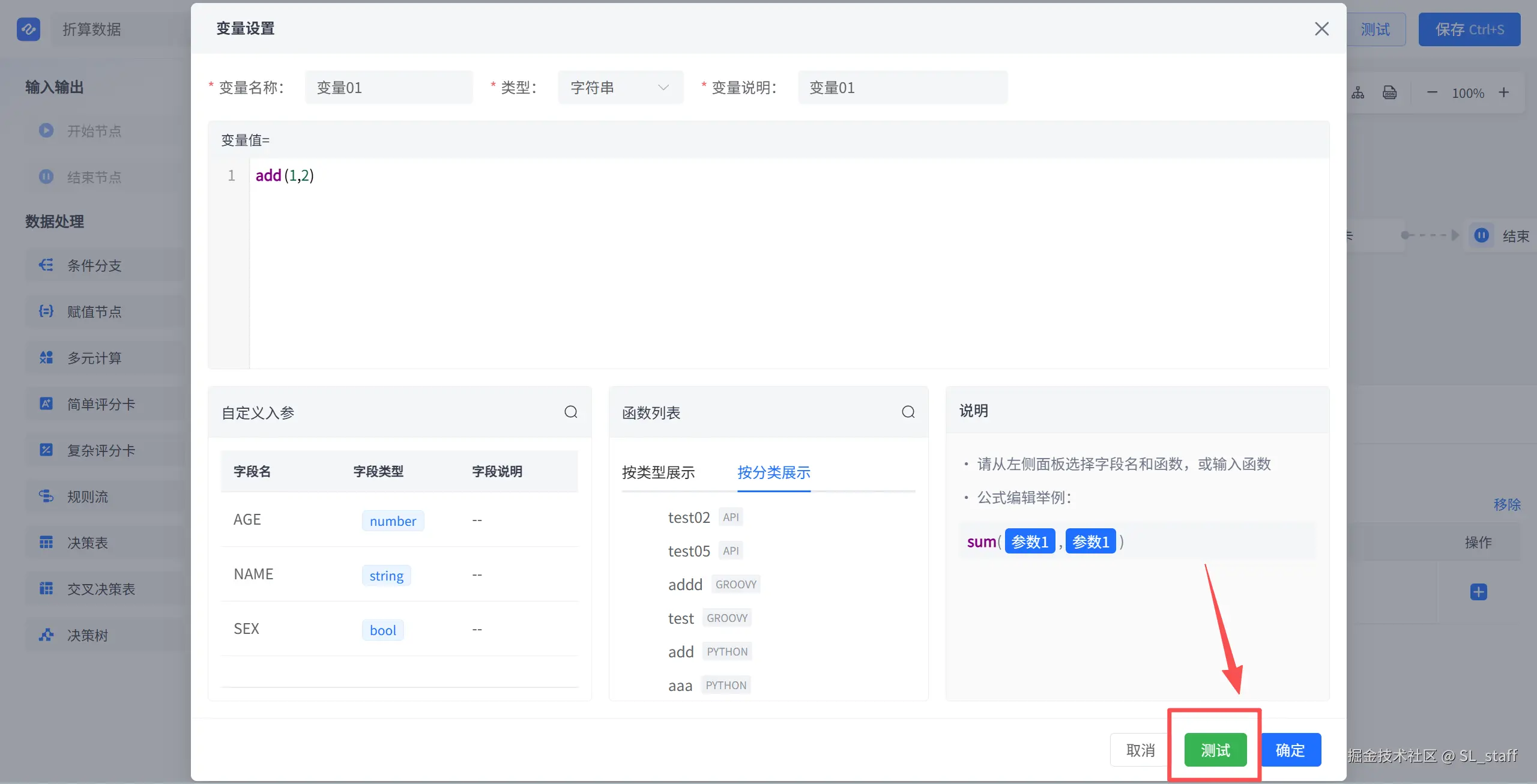The width and height of the screenshot is (1537, 784).
Task: Click the 确定 button
Action: [x=1290, y=750]
